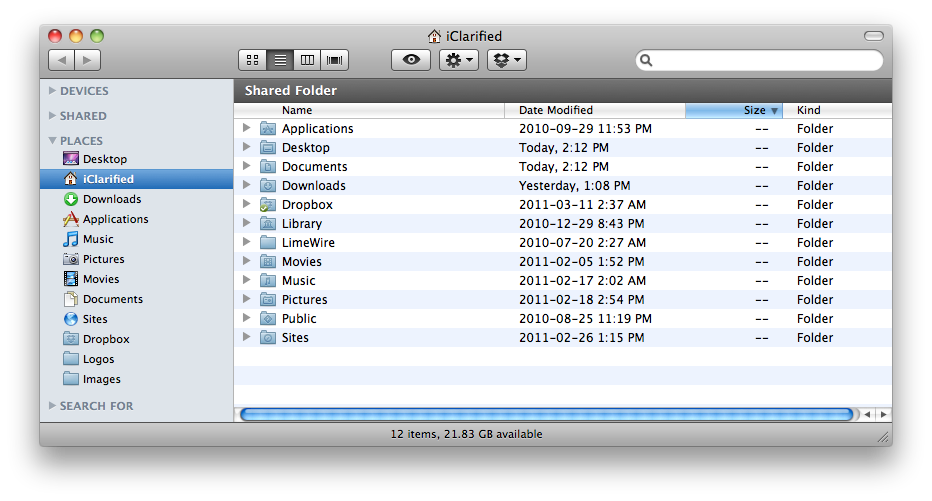
Task: Select the LimeWire folder row
Action: click(308, 243)
